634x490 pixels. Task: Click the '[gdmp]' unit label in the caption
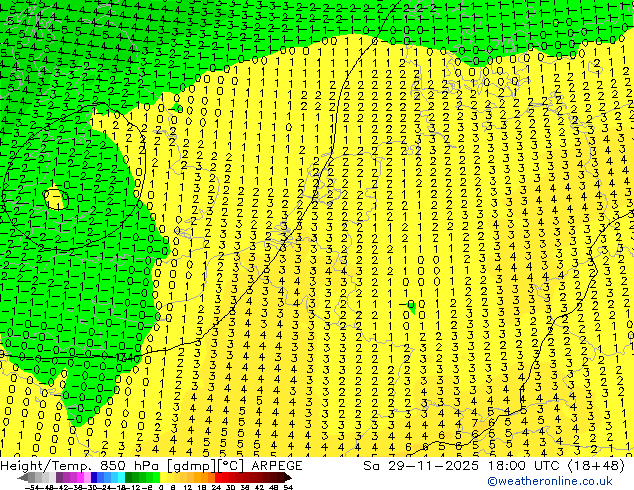tap(192, 466)
